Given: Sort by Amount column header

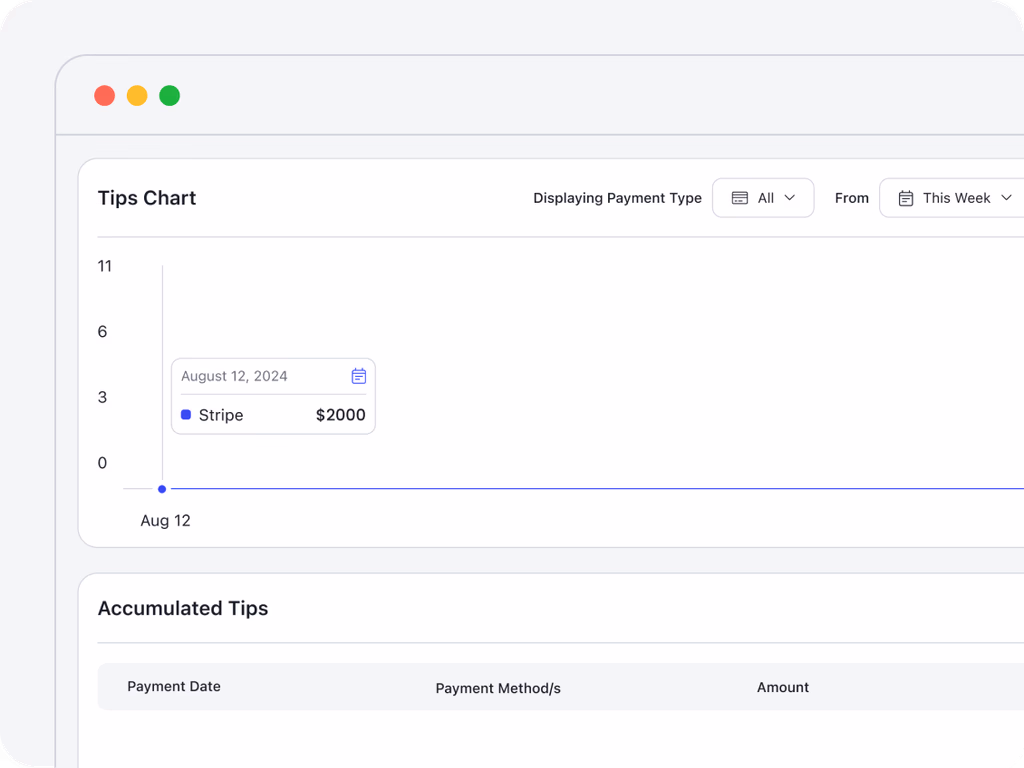Looking at the screenshot, I should point(783,688).
